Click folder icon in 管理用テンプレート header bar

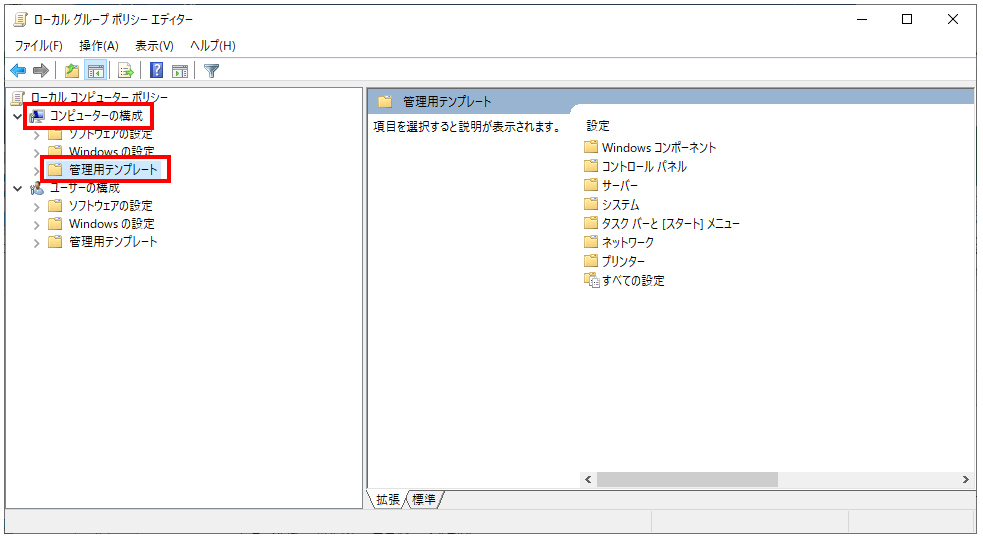point(385,102)
